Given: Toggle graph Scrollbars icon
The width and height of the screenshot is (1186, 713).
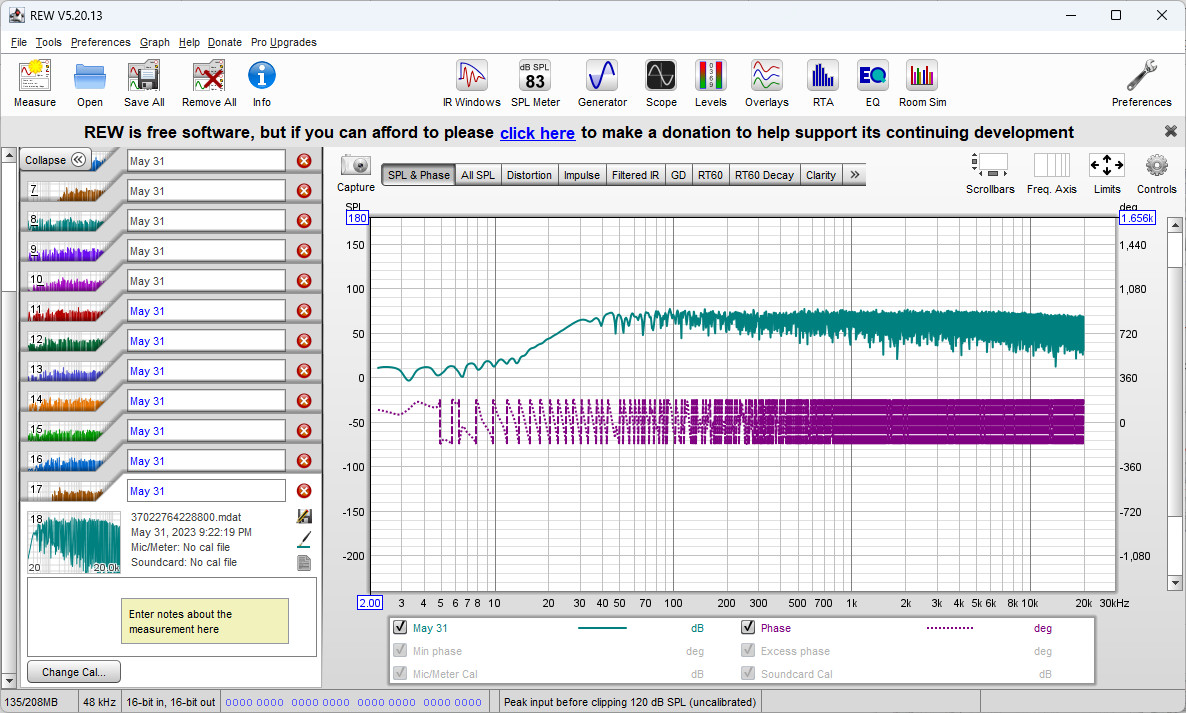Looking at the screenshot, I should [x=989, y=165].
